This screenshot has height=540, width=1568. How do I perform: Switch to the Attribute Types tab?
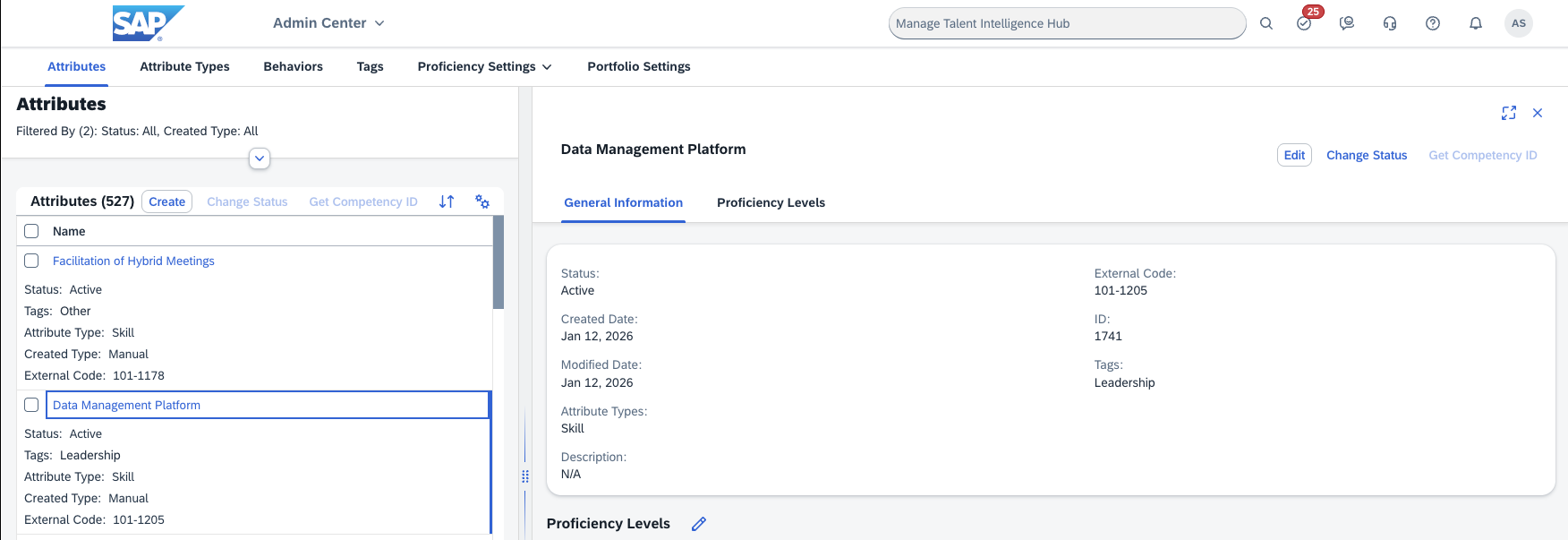click(x=184, y=66)
